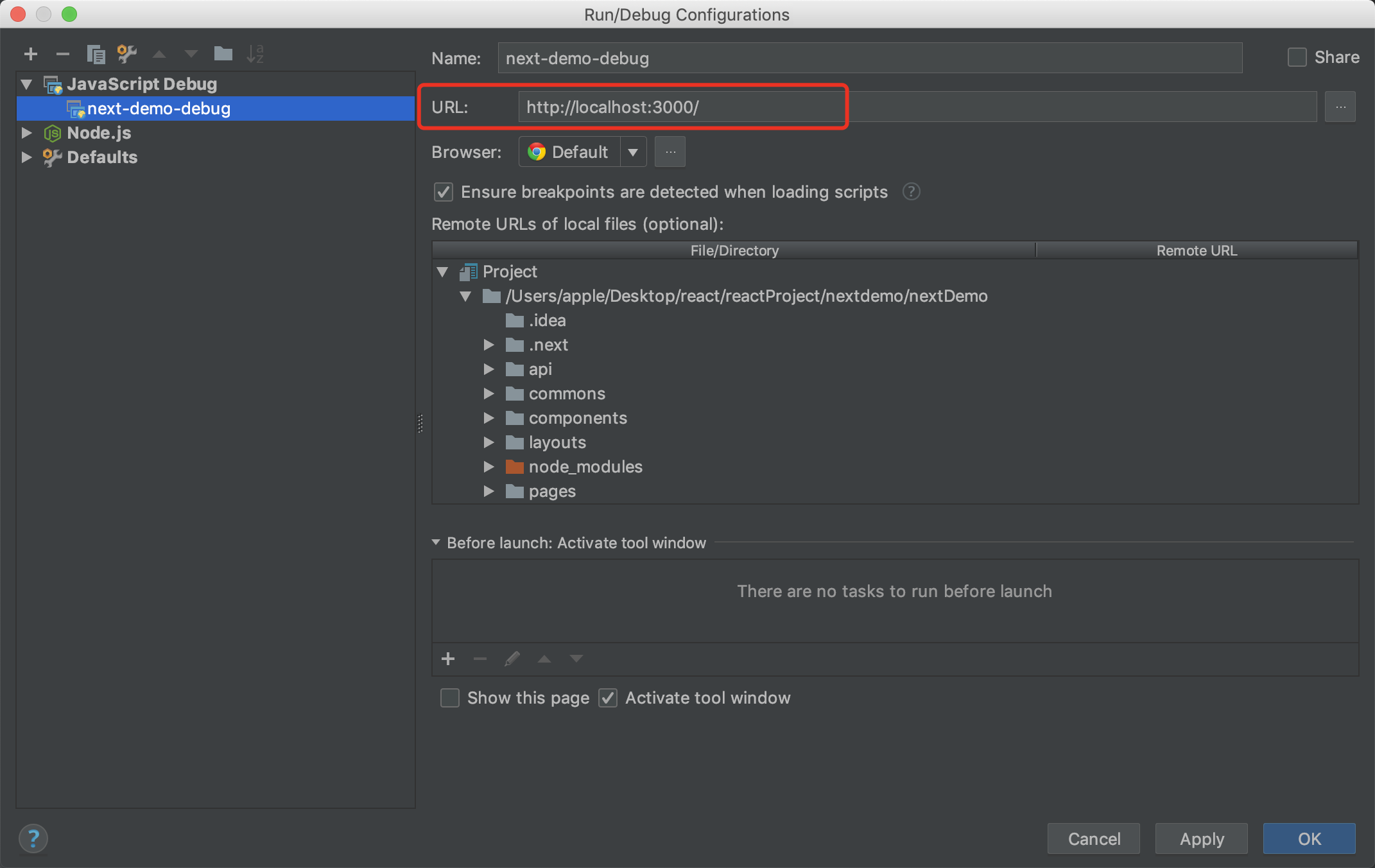Viewport: 1375px width, 868px height.
Task: Select next-demo-debug configuration in tree
Action: click(x=159, y=108)
